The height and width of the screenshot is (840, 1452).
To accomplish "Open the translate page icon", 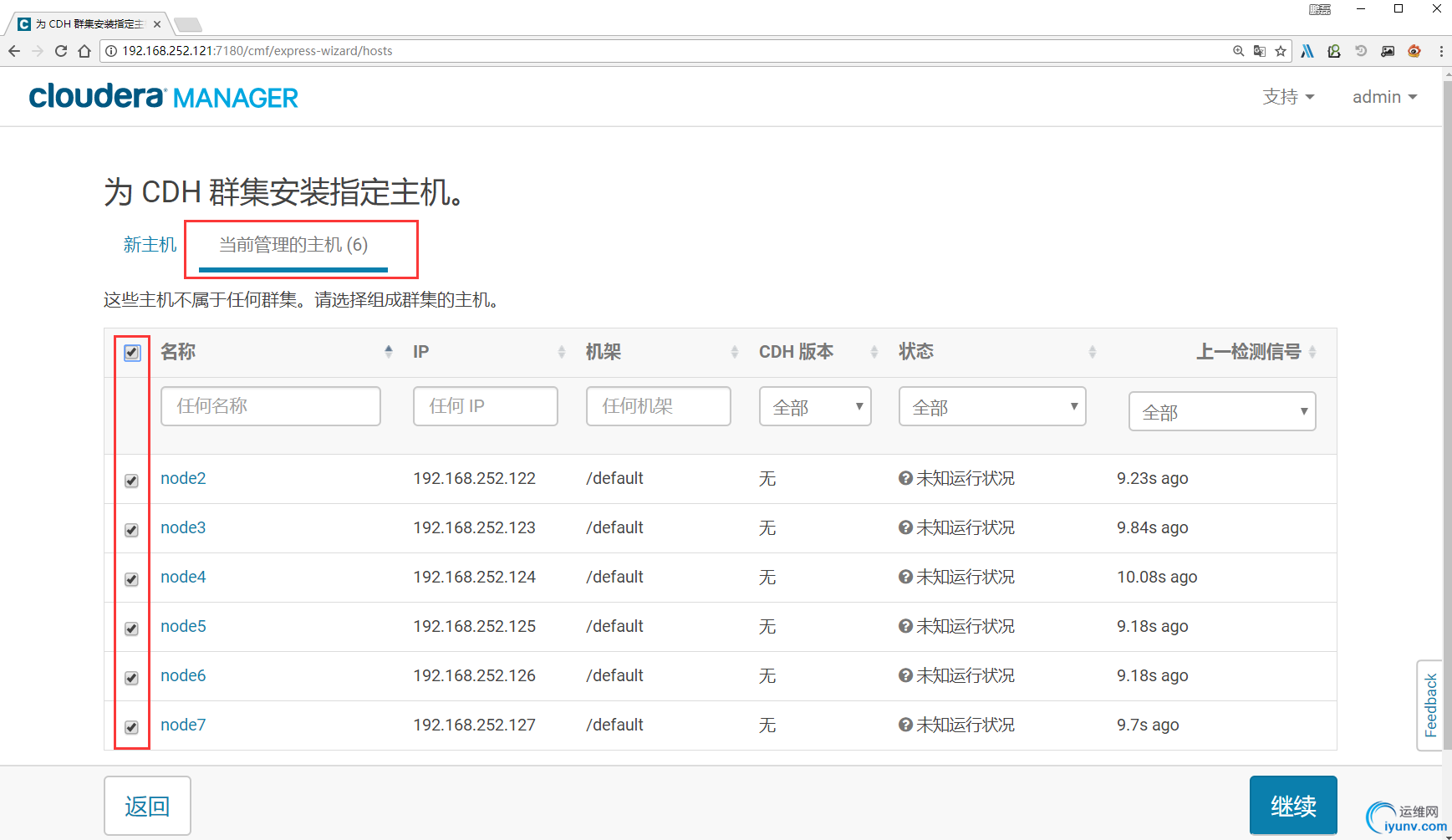I will (x=1260, y=51).
